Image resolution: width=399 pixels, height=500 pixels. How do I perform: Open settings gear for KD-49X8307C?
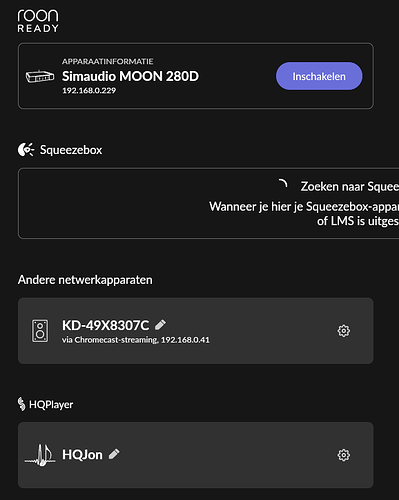pyautogui.click(x=344, y=331)
